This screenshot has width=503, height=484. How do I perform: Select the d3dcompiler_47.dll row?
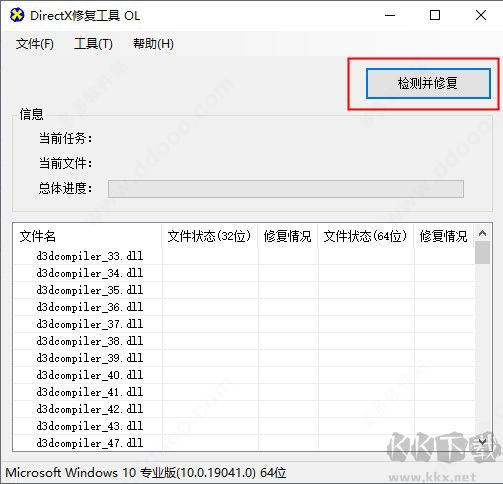[244, 443]
